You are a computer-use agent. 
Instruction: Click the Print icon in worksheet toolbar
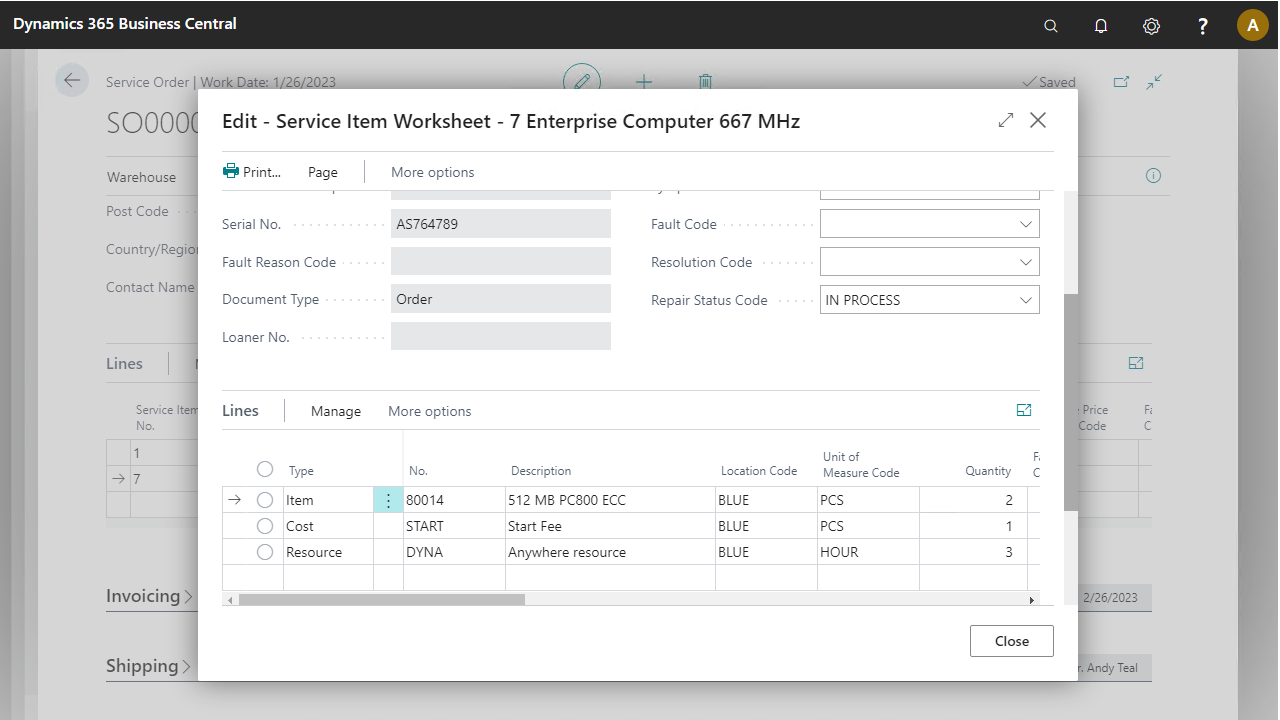click(x=231, y=171)
